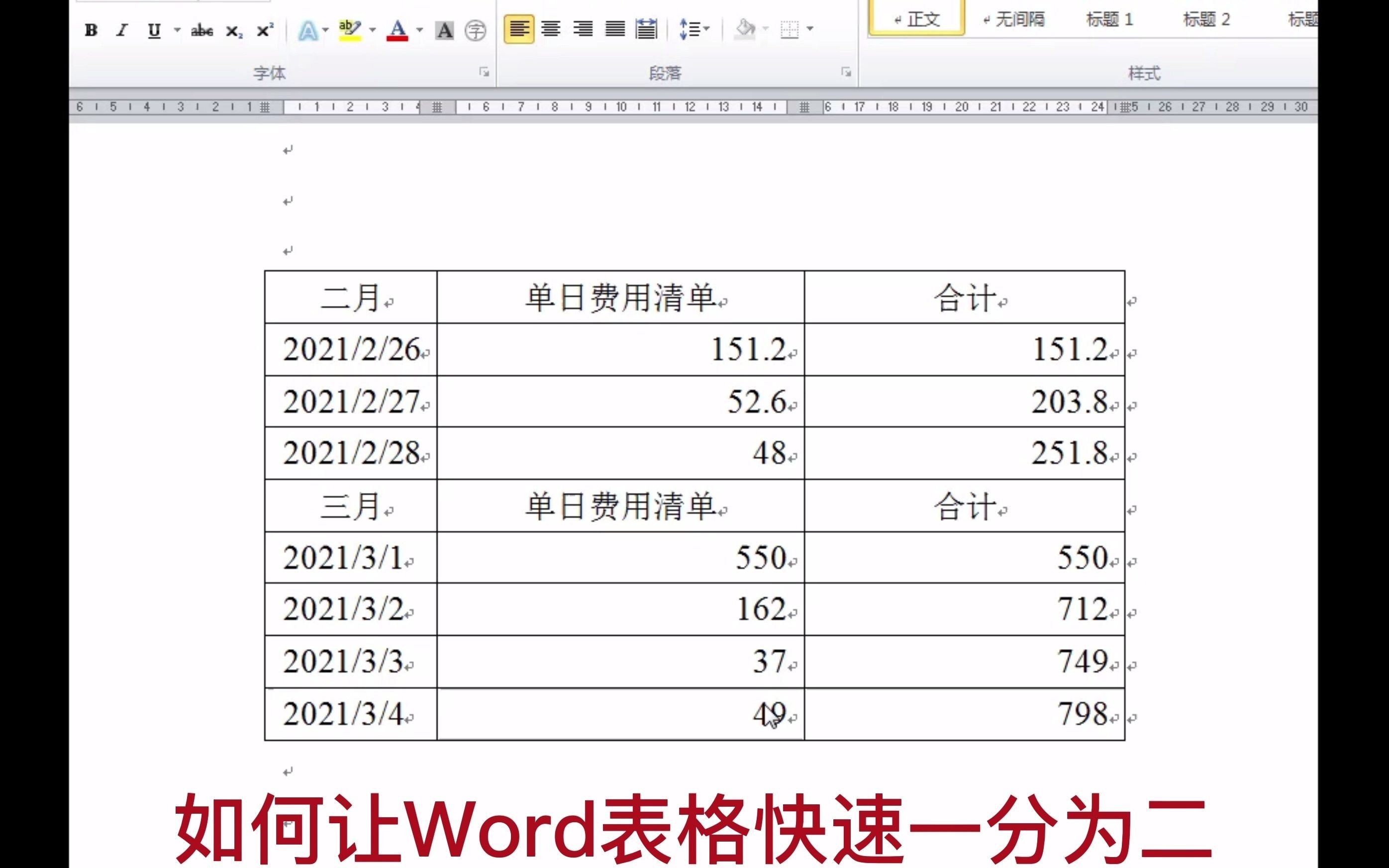
Task: Open borders dropdown arrow
Action: pos(810,29)
